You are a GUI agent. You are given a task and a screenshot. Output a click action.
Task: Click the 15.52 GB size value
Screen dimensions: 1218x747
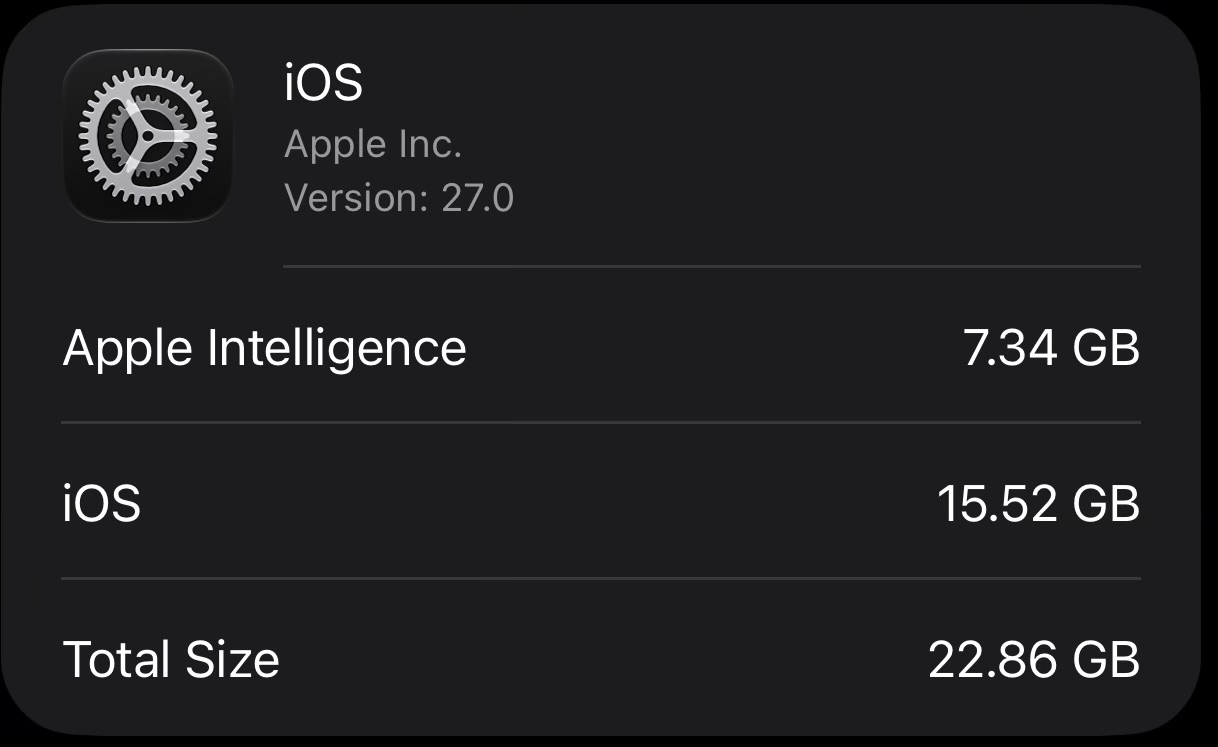(1038, 503)
